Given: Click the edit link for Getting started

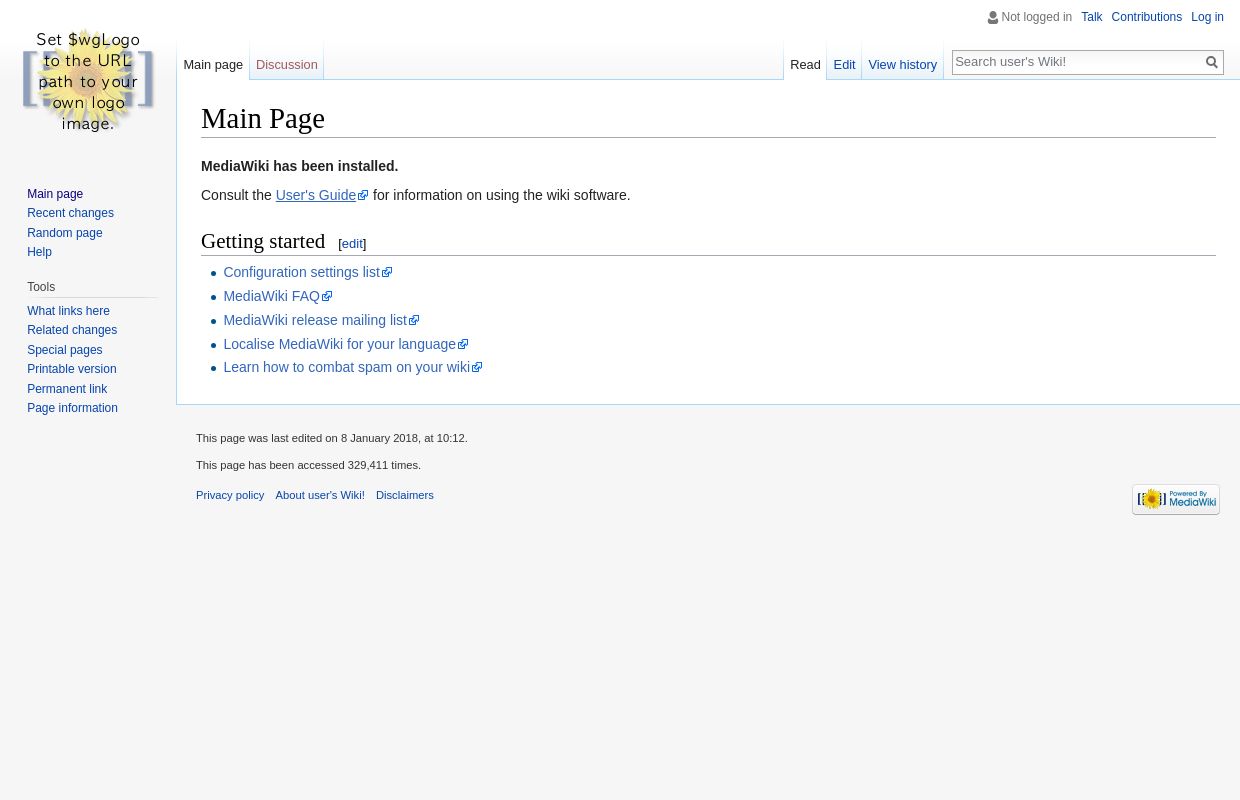Looking at the screenshot, I should [x=352, y=243].
